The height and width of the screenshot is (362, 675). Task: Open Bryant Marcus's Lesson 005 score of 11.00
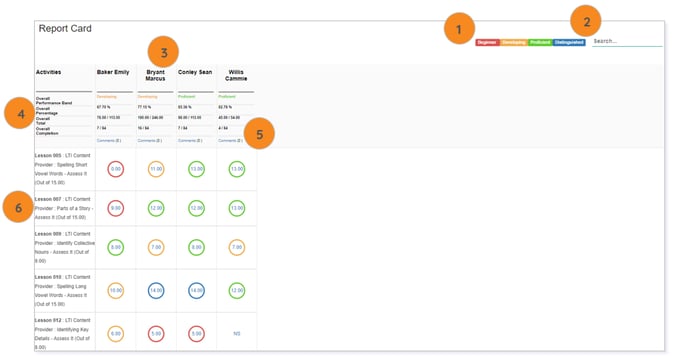pyautogui.click(x=156, y=169)
